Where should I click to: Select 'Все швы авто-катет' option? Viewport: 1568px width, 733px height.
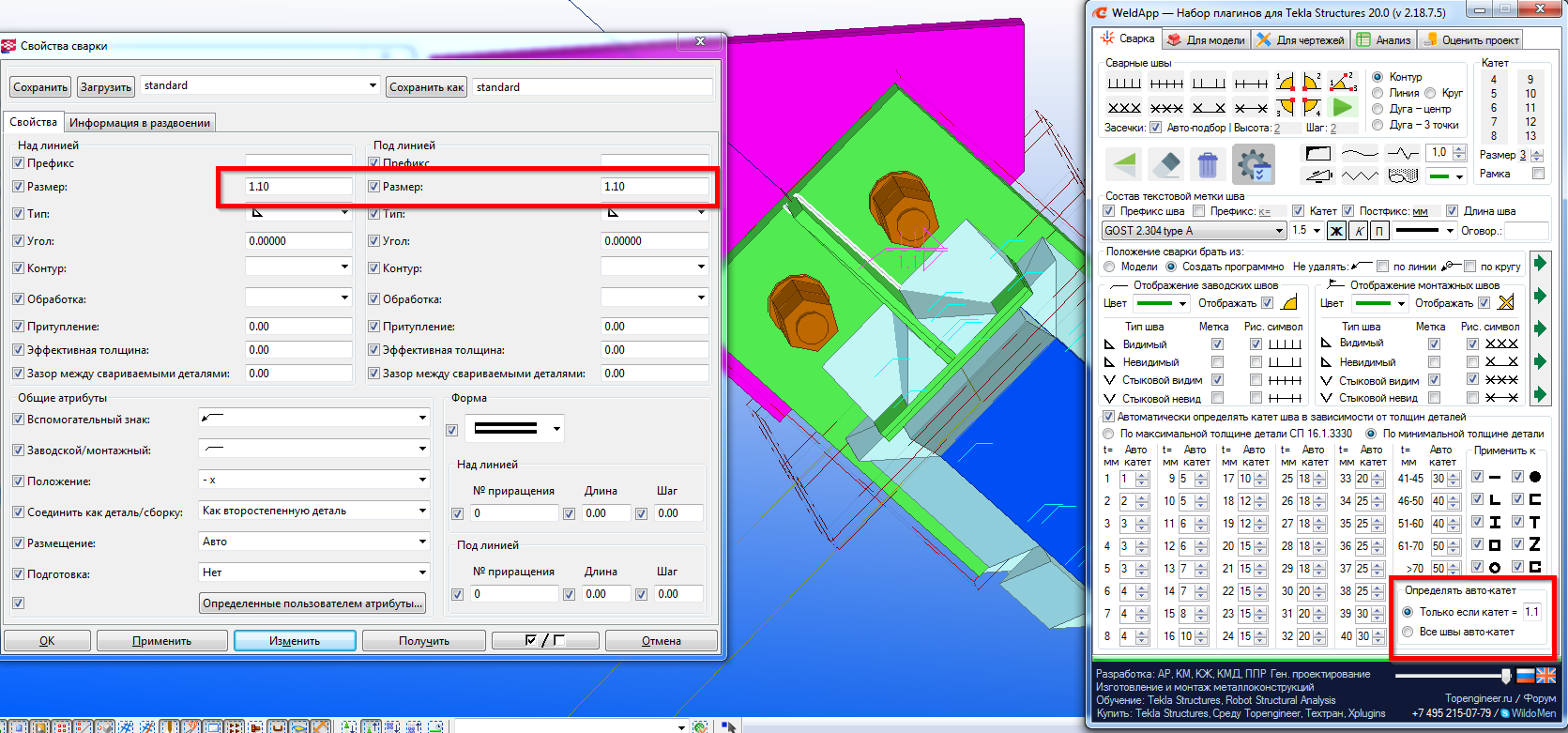[x=1408, y=632]
